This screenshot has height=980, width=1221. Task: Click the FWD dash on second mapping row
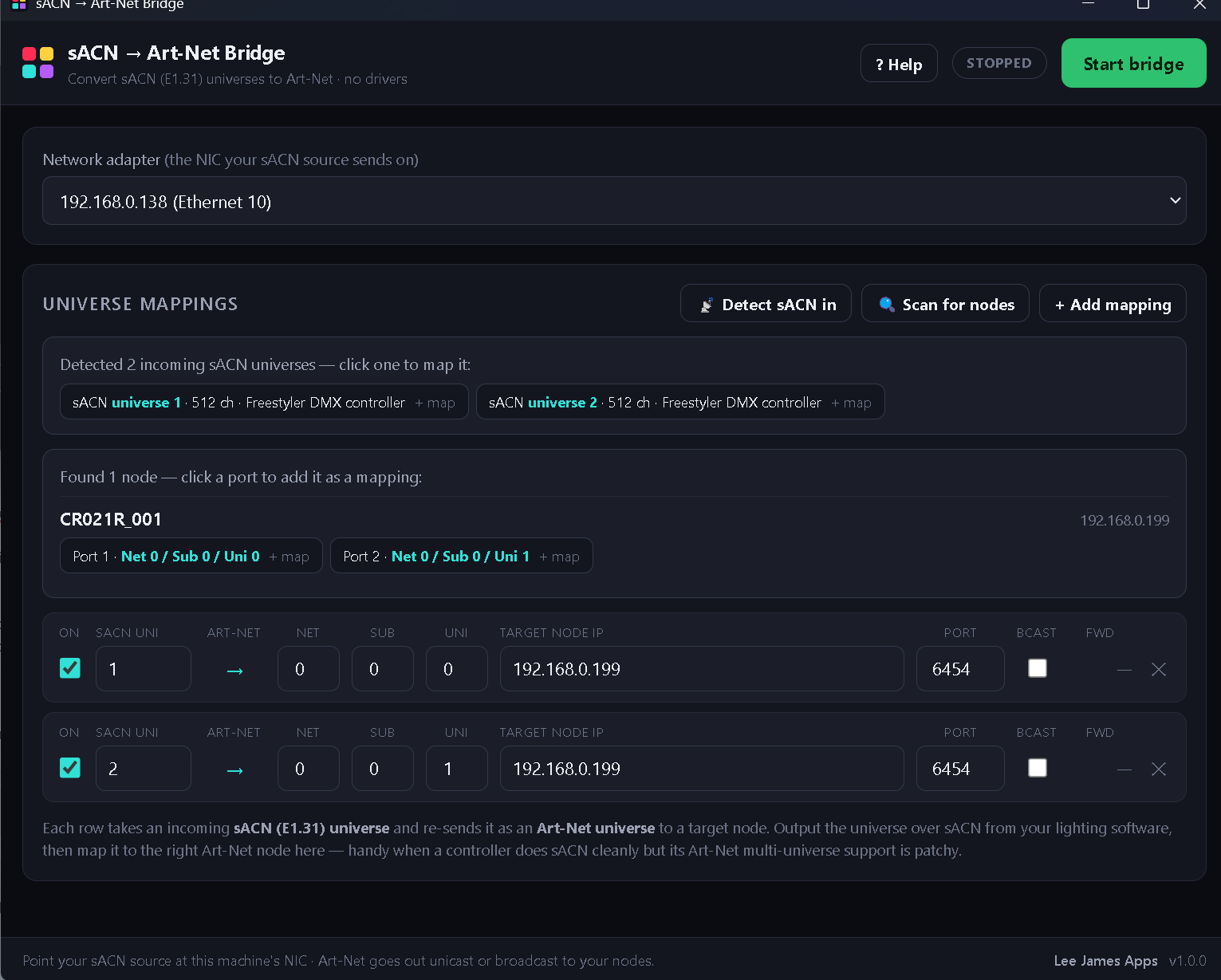(x=1125, y=769)
